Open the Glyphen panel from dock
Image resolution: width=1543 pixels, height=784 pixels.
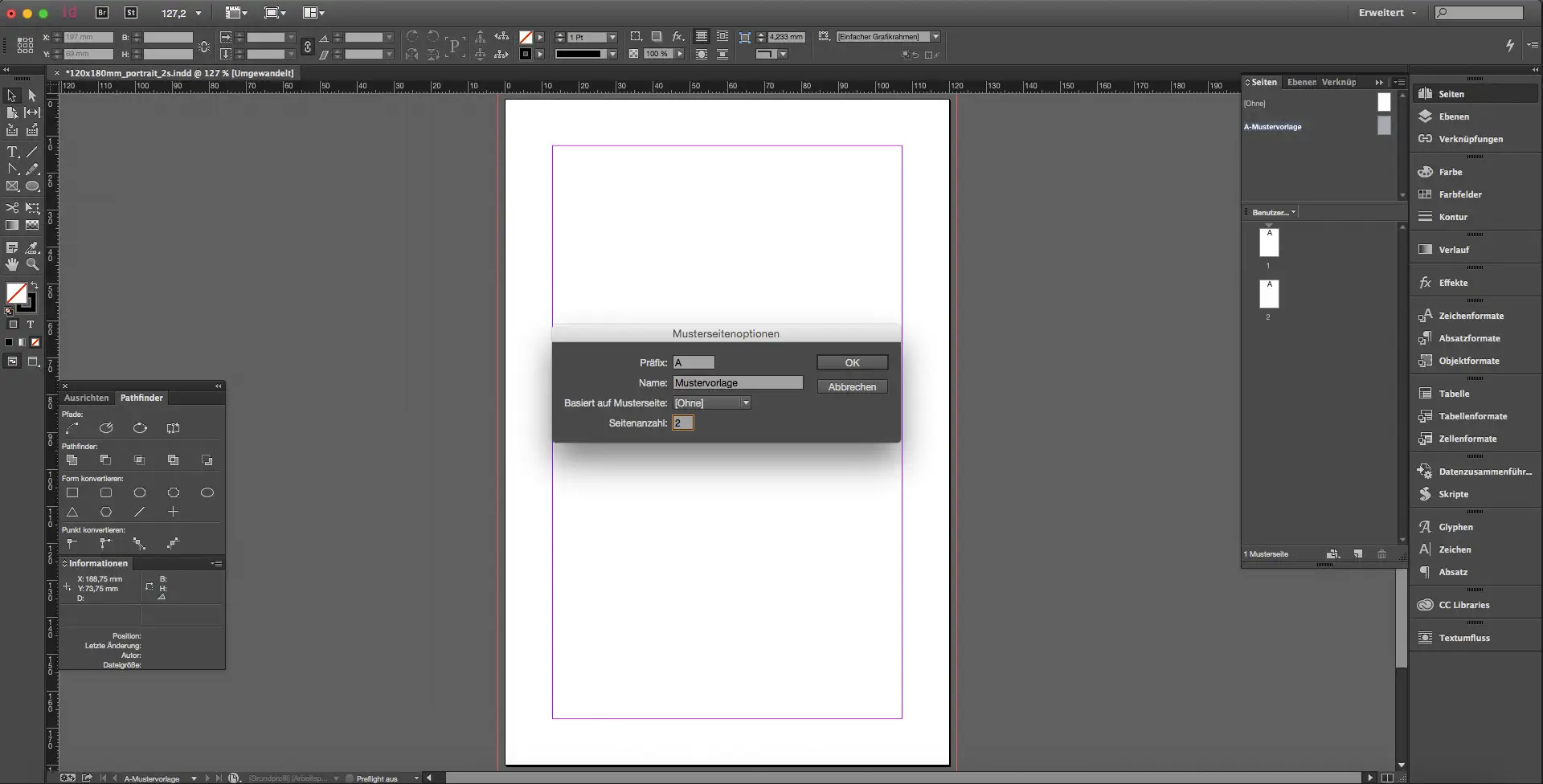[1455, 527]
